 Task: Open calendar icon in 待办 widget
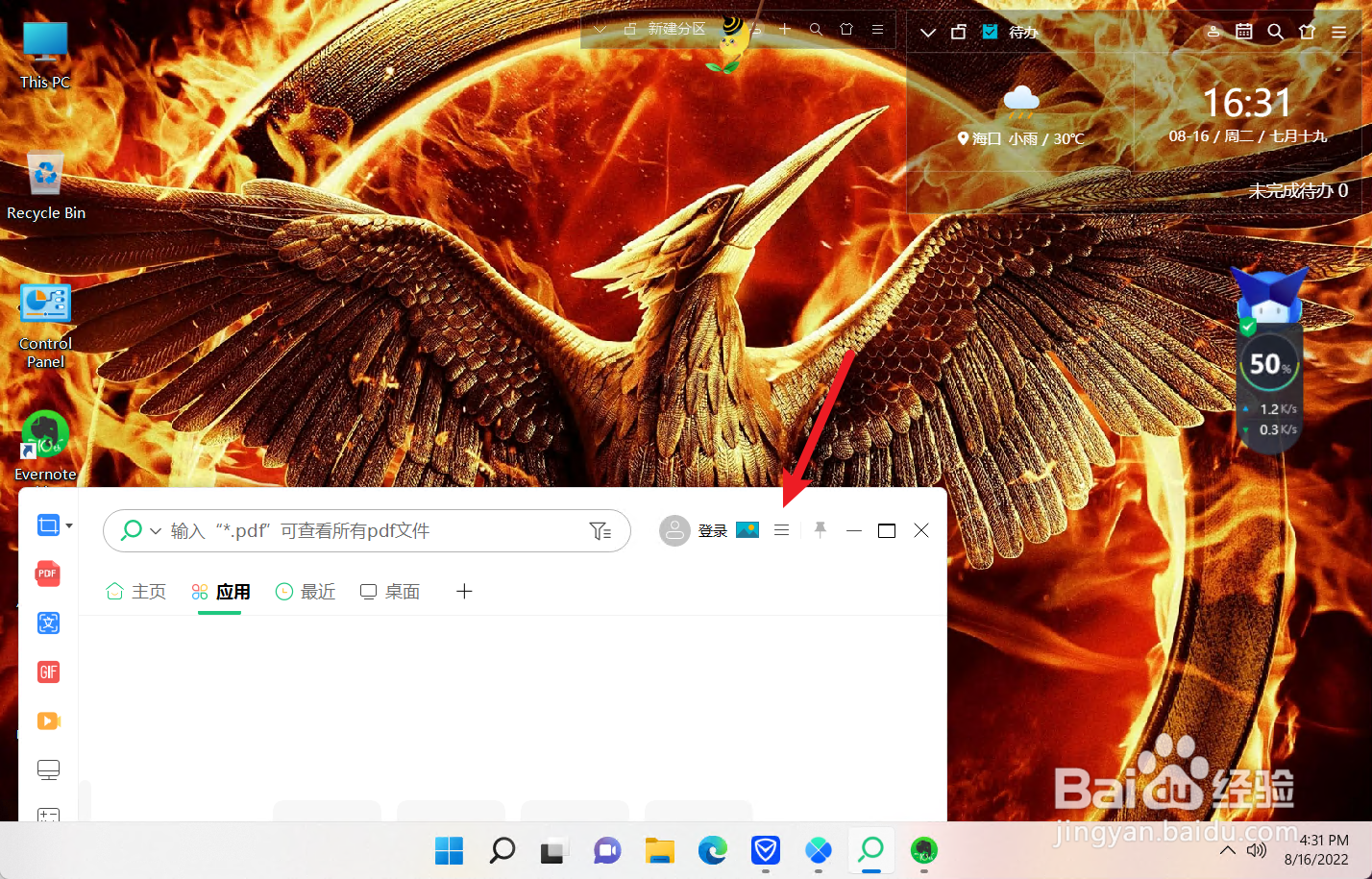click(1244, 31)
